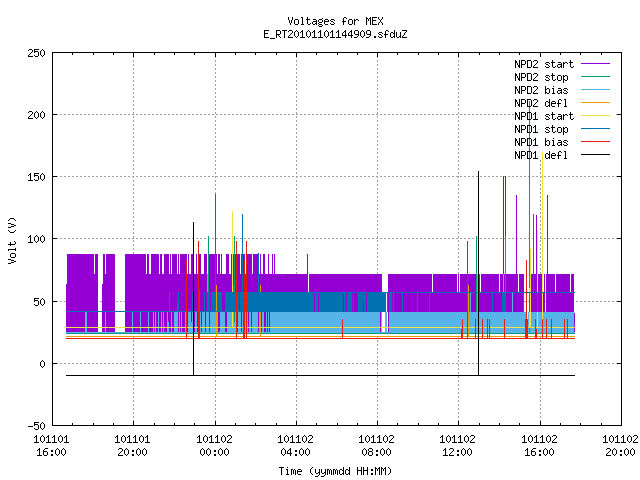Click the yellow NPD1 start legend line sample
The image size is (640, 480).
coord(596,116)
